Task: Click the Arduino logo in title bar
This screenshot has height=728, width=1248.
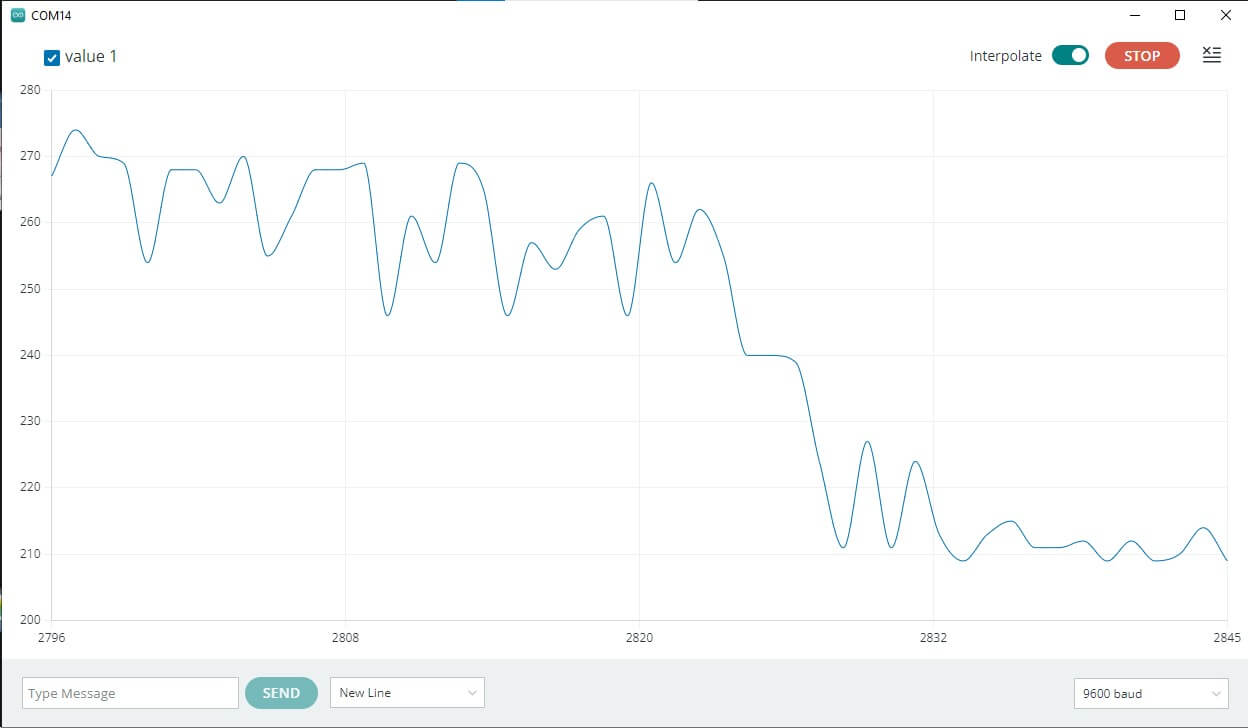Action: [x=17, y=16]
